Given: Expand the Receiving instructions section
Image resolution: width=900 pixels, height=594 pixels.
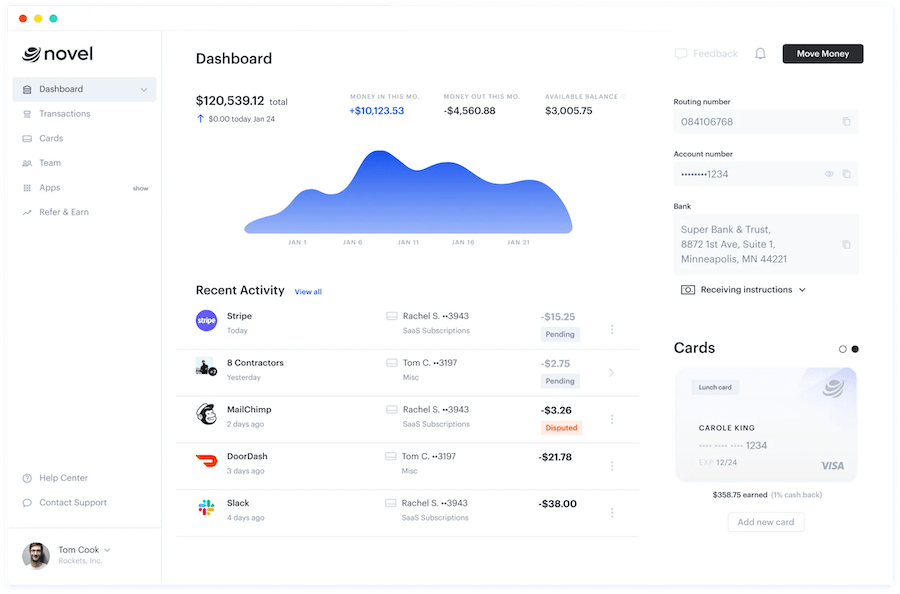Looking at the screenshot, I should click(743, 290).
